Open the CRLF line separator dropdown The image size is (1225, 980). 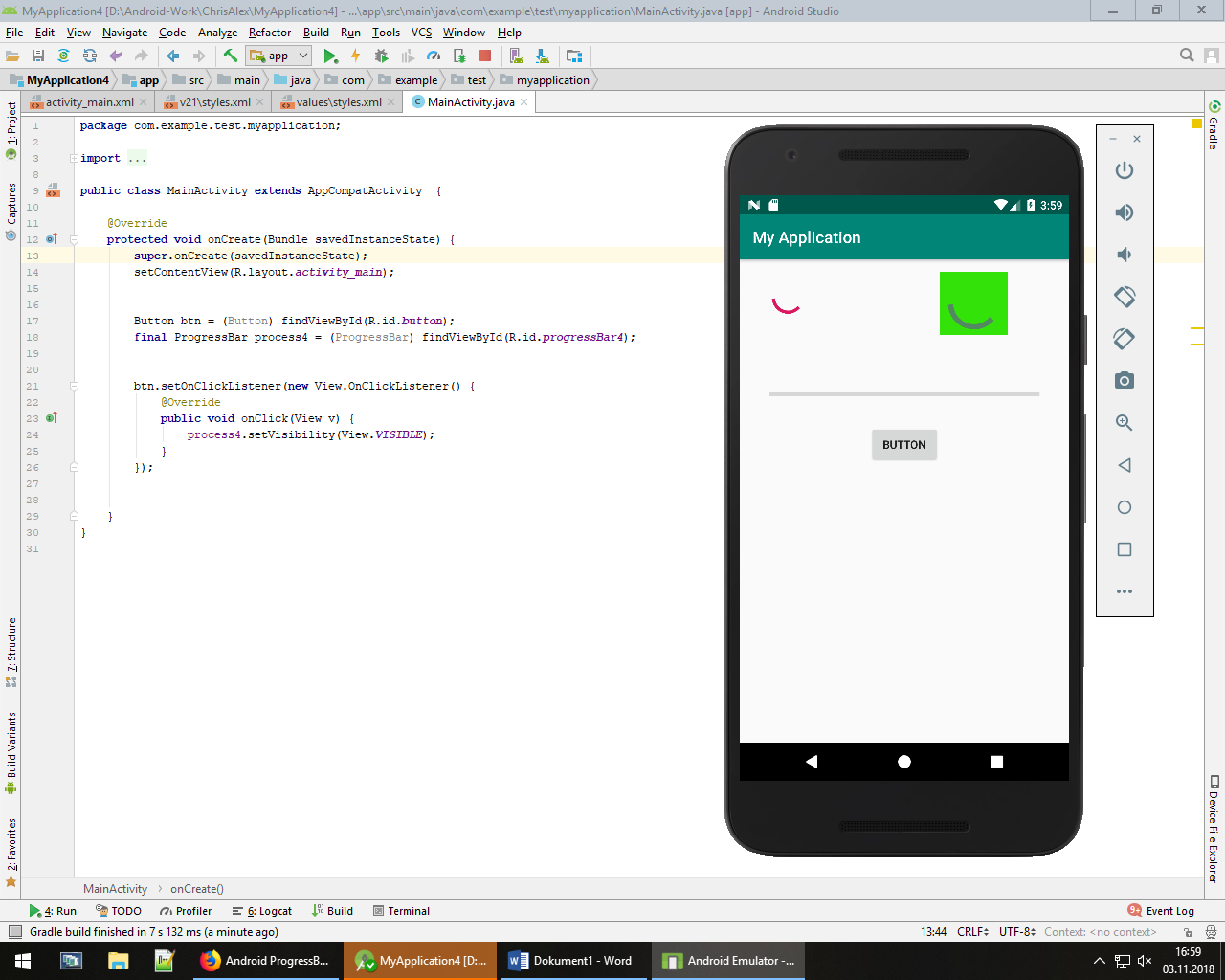[x=972, y=932]
